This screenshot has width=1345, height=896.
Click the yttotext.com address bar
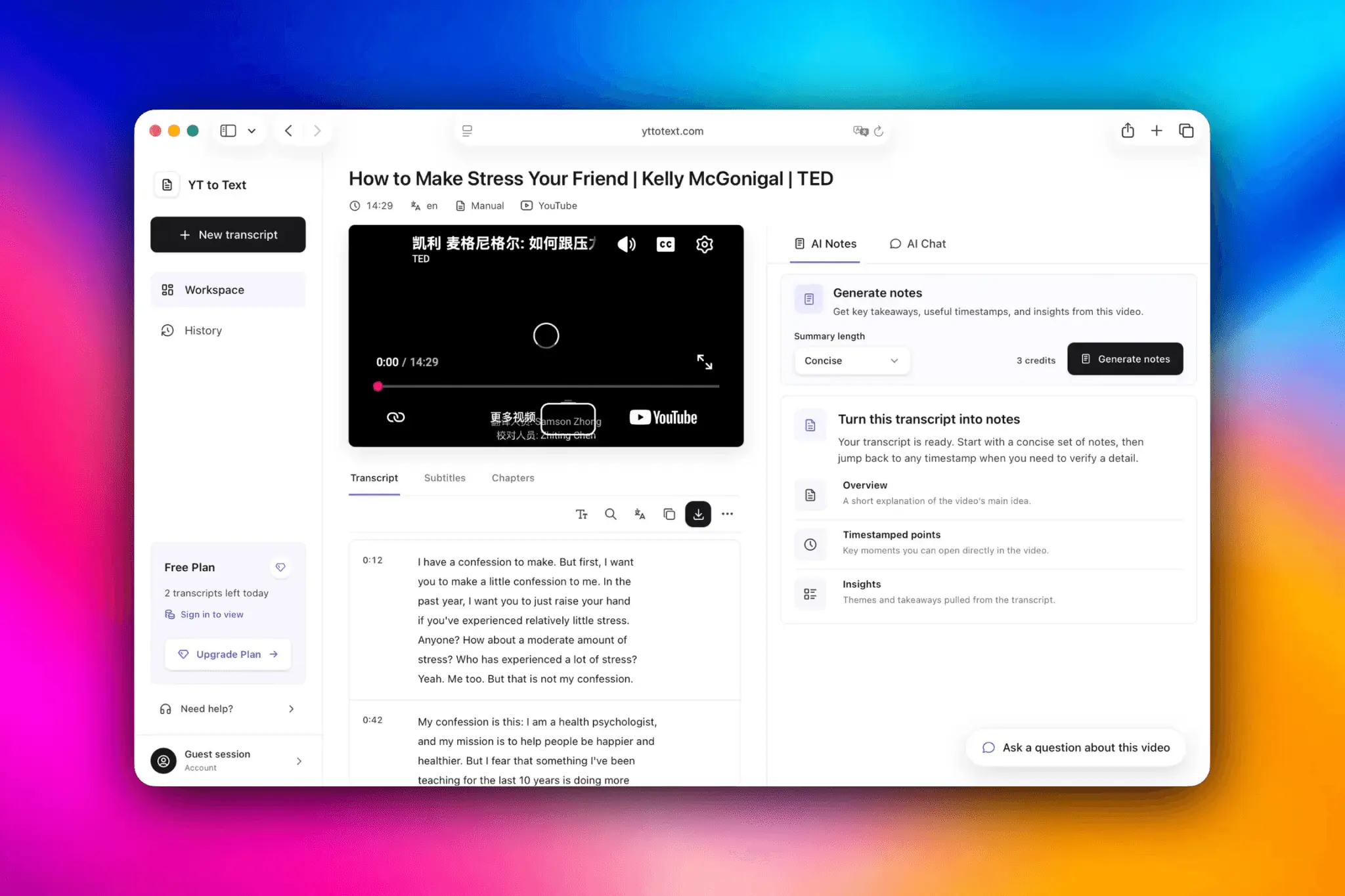coord(672,131)
